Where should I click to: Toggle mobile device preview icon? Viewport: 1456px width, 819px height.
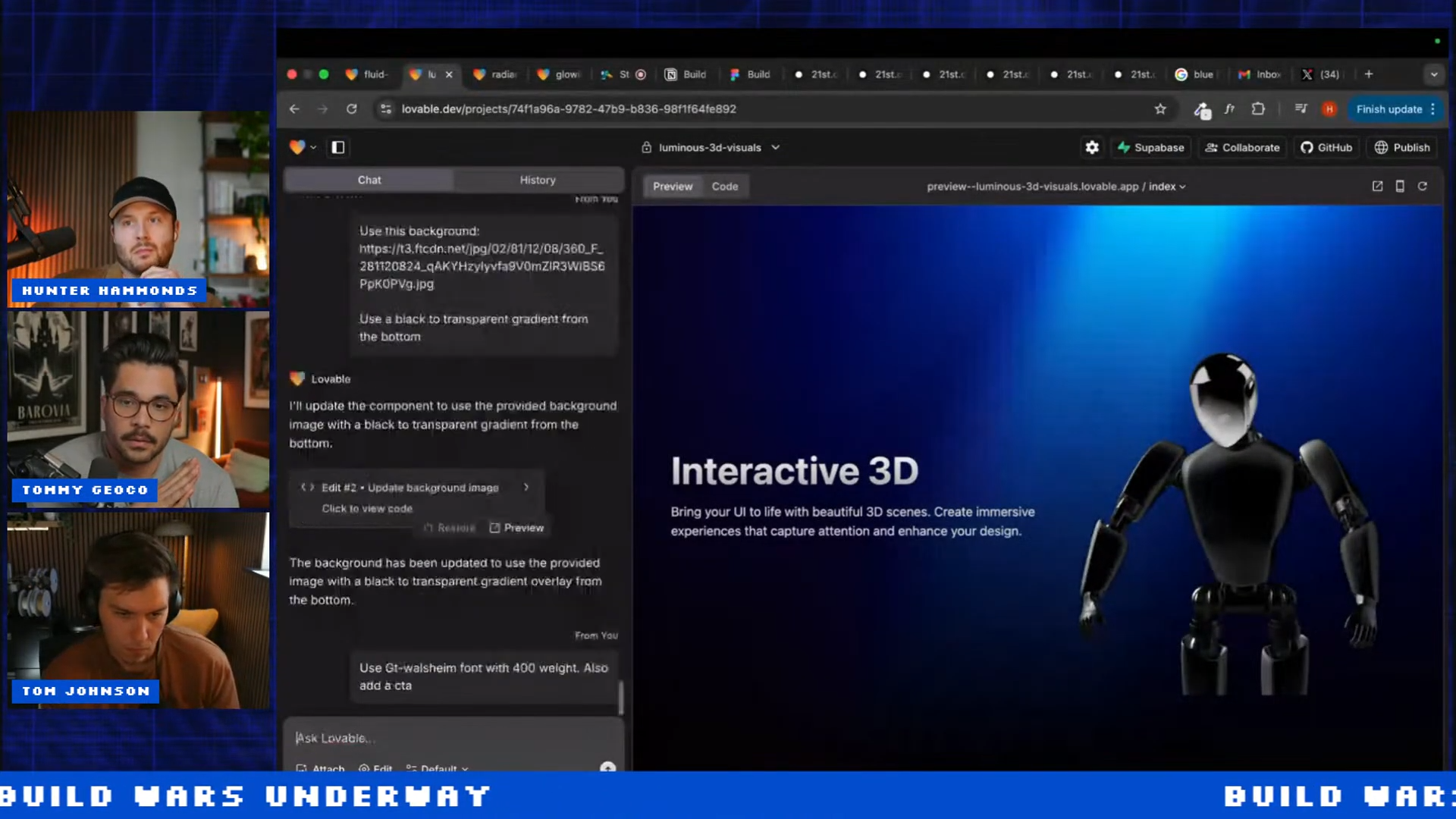point(1400,187)
